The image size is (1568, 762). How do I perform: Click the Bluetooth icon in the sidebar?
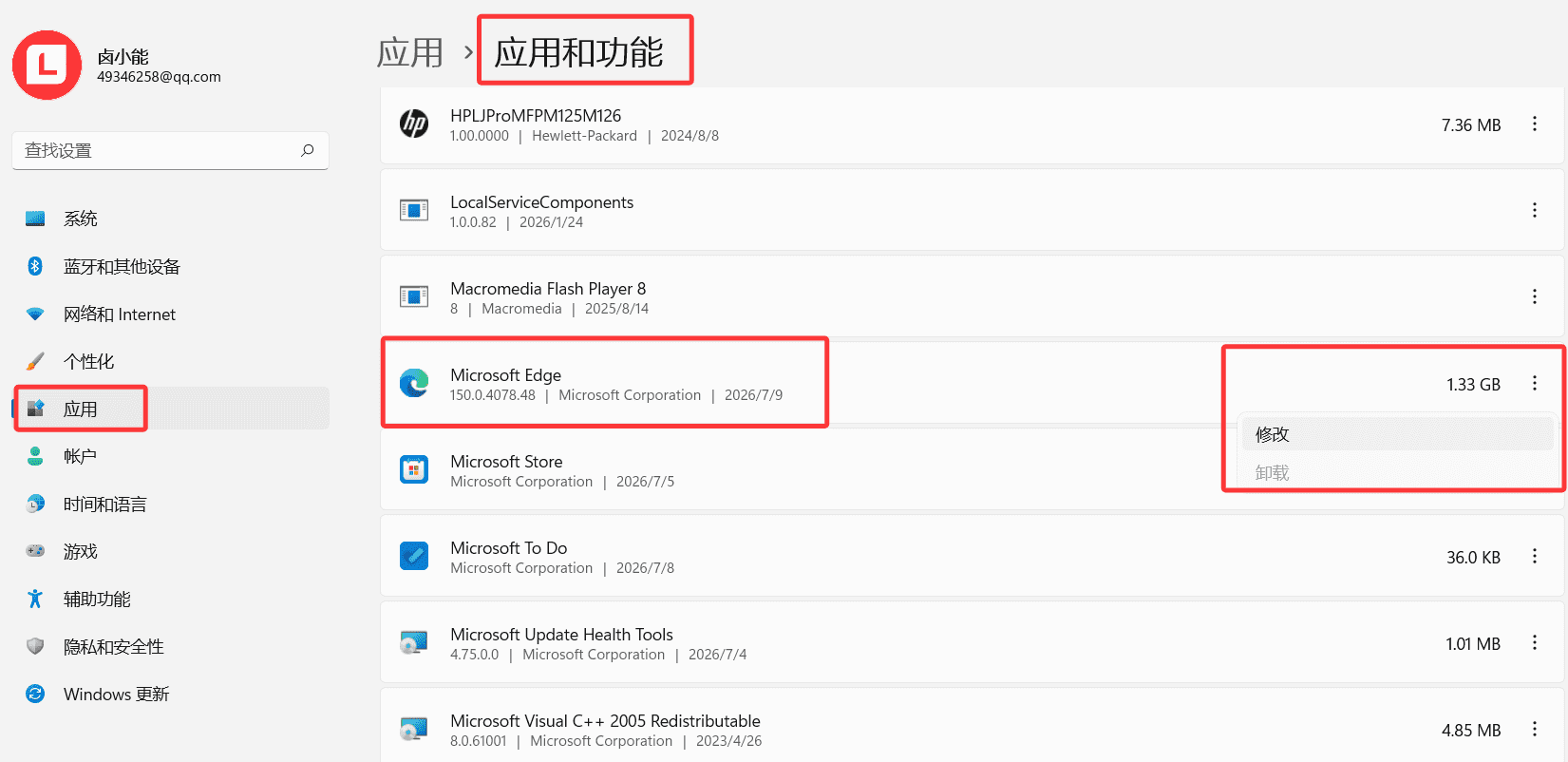35,266
